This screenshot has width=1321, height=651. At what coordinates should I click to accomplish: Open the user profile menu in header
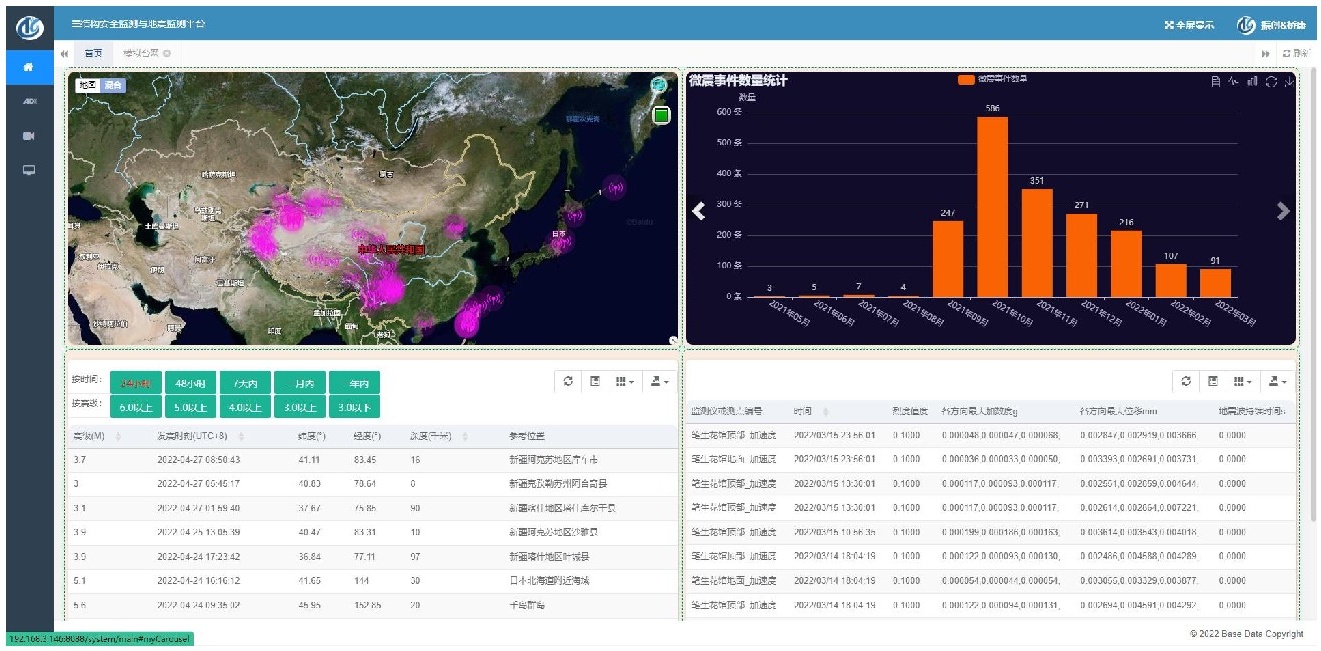(1272, 25)
